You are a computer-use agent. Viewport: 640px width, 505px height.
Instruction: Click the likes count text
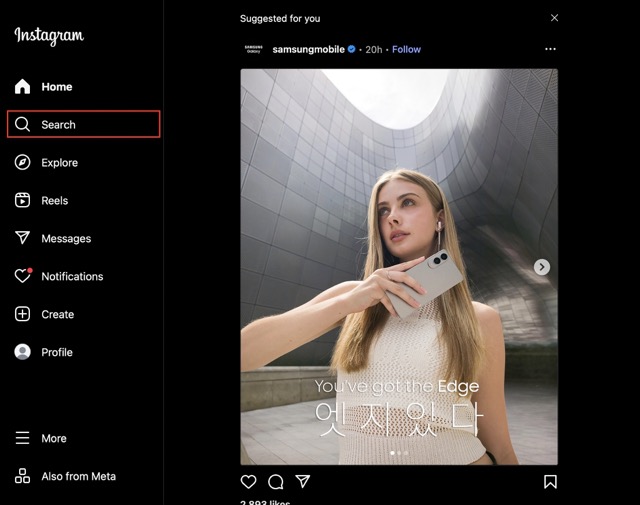[x=265, y=502]
